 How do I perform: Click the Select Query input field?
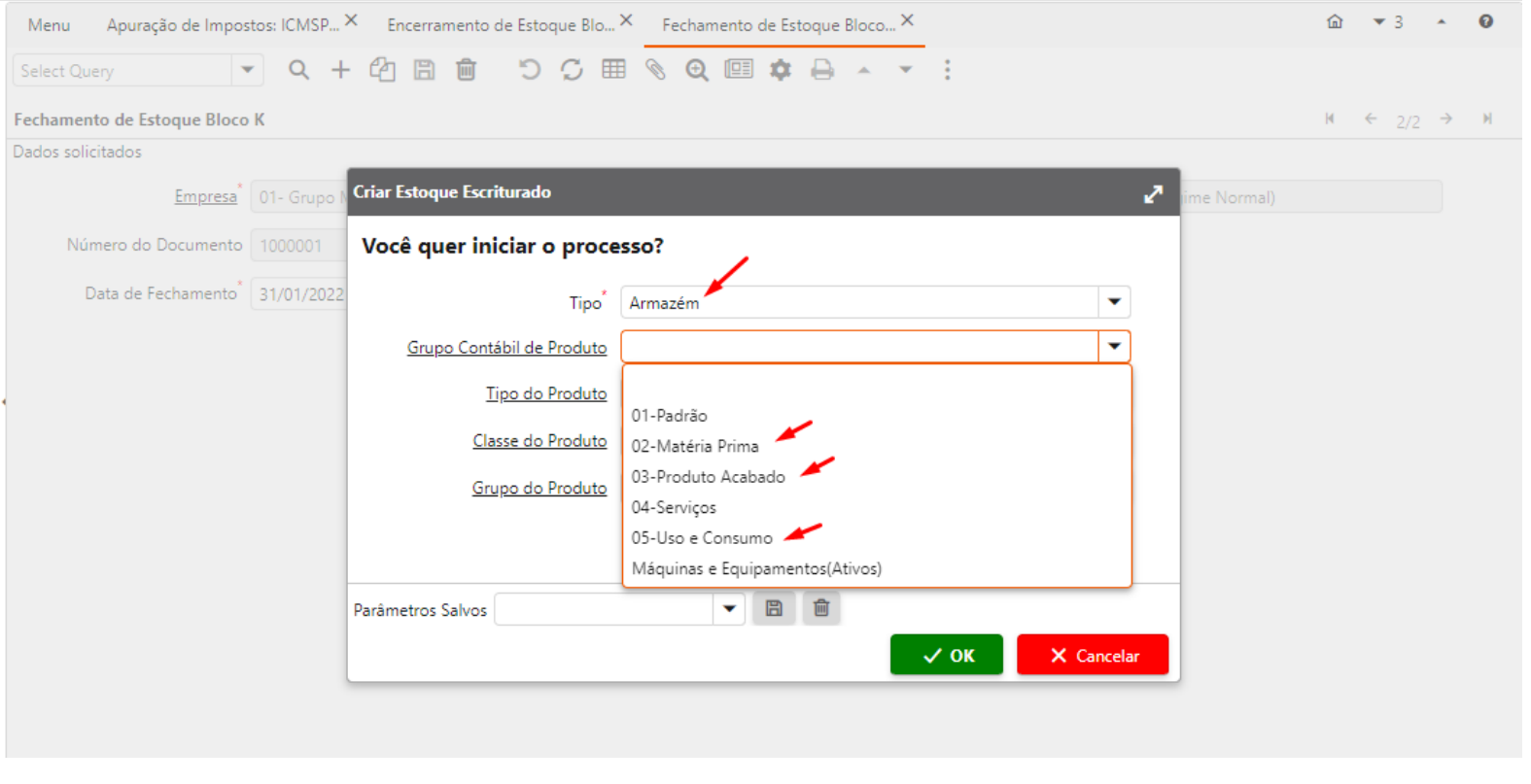click(122, 70)
